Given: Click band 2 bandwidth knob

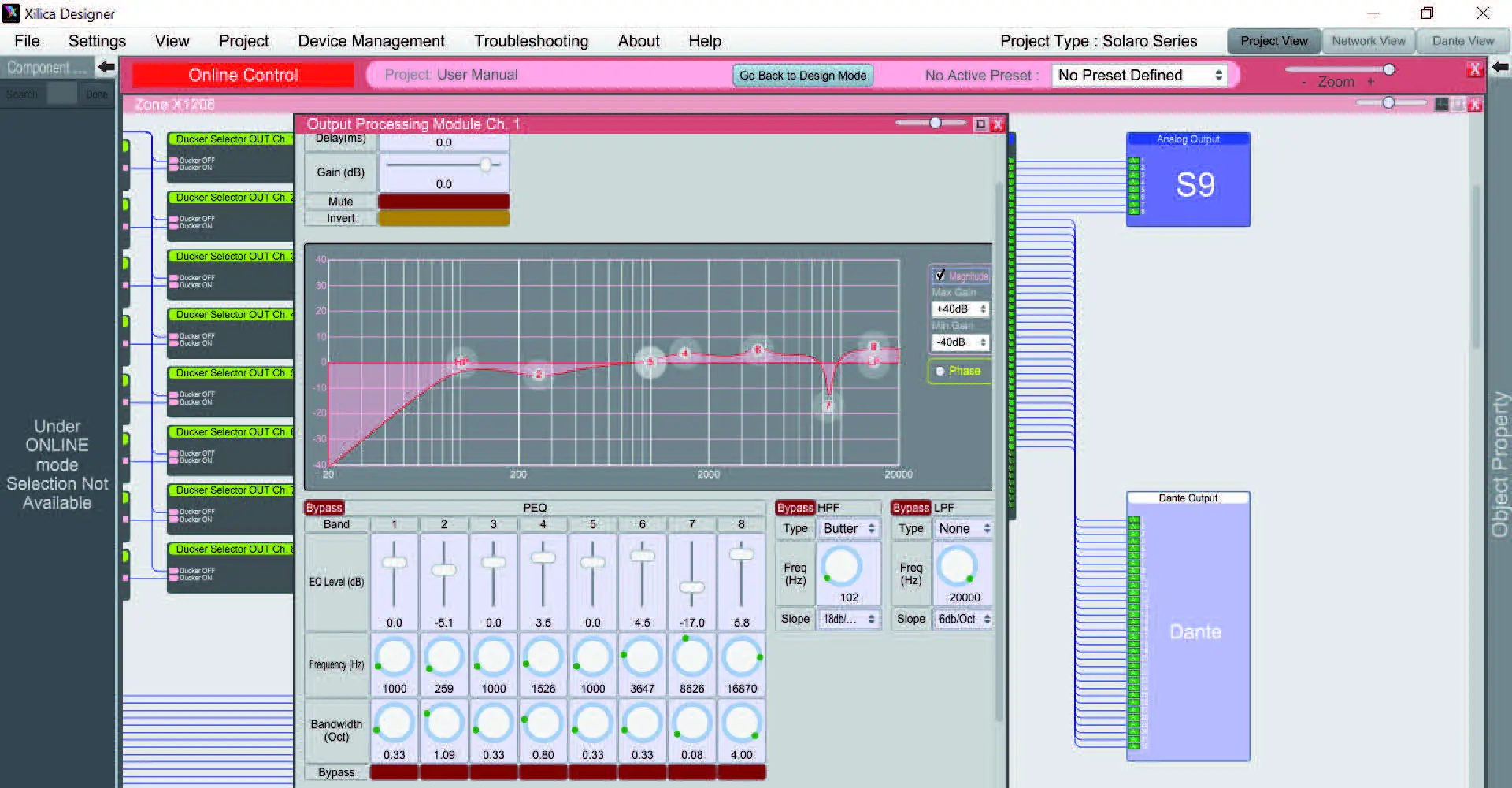Looking at the screenshot, I should click(443, 723).
